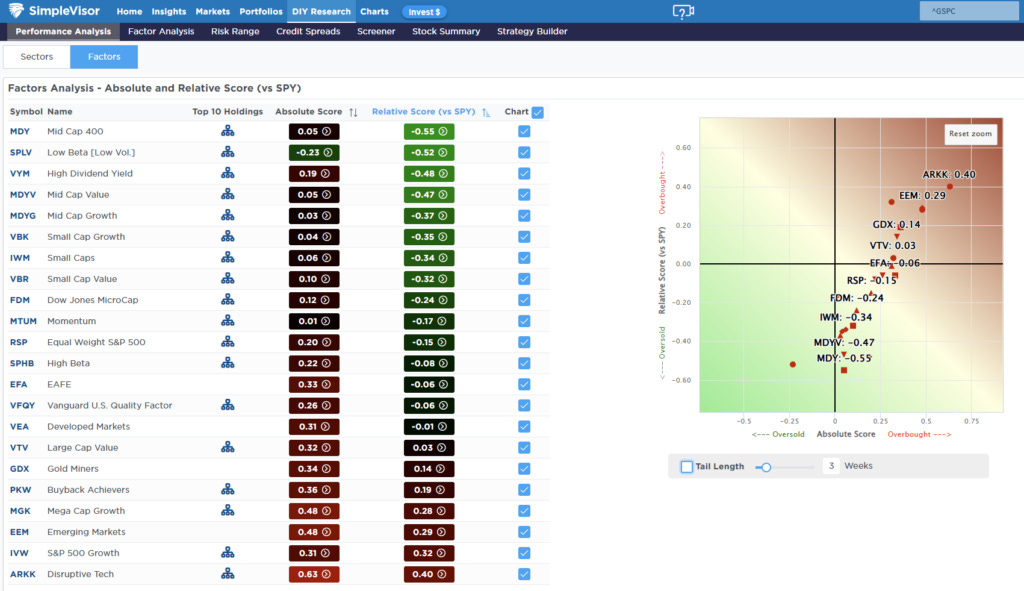Open holdings icon for MDYV Mid Cap Value
Screen dimensions: 1024x591
tap(227, 194)
